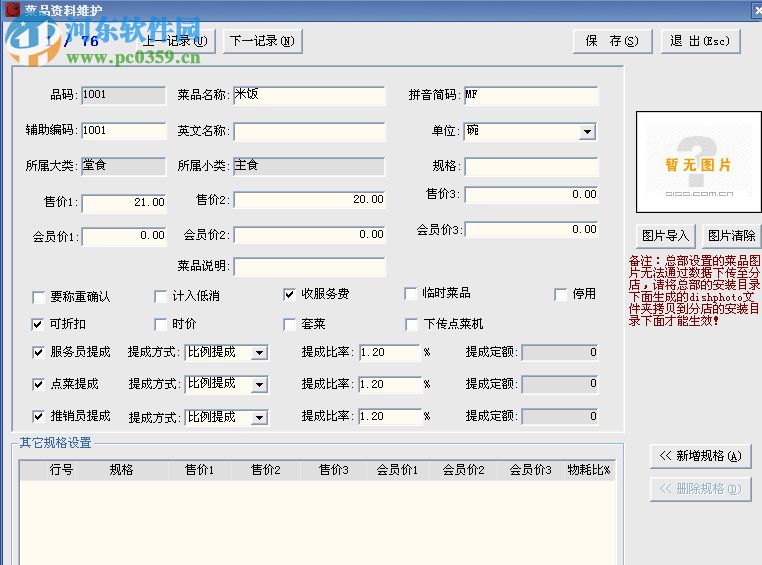762x565 pixels.
Task: Click the app icon in the title bar
Action: [13, 9]
